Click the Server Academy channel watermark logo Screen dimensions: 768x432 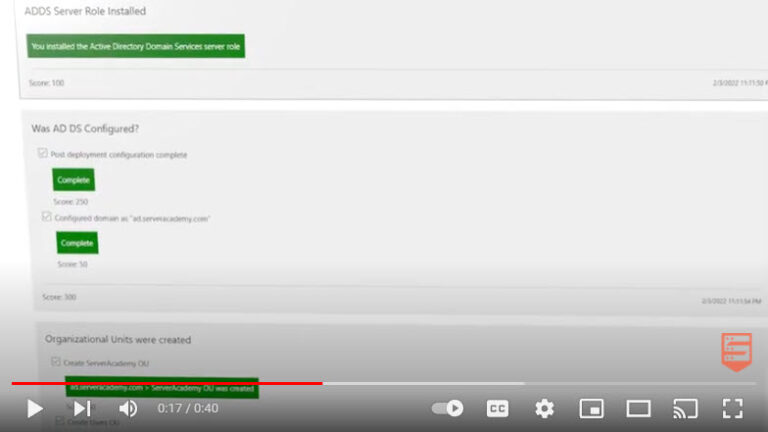[x=736, y=352]
